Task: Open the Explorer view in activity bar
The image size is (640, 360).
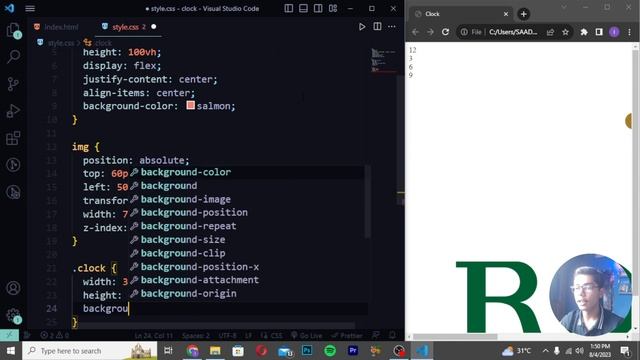Action: coord(13,30)
